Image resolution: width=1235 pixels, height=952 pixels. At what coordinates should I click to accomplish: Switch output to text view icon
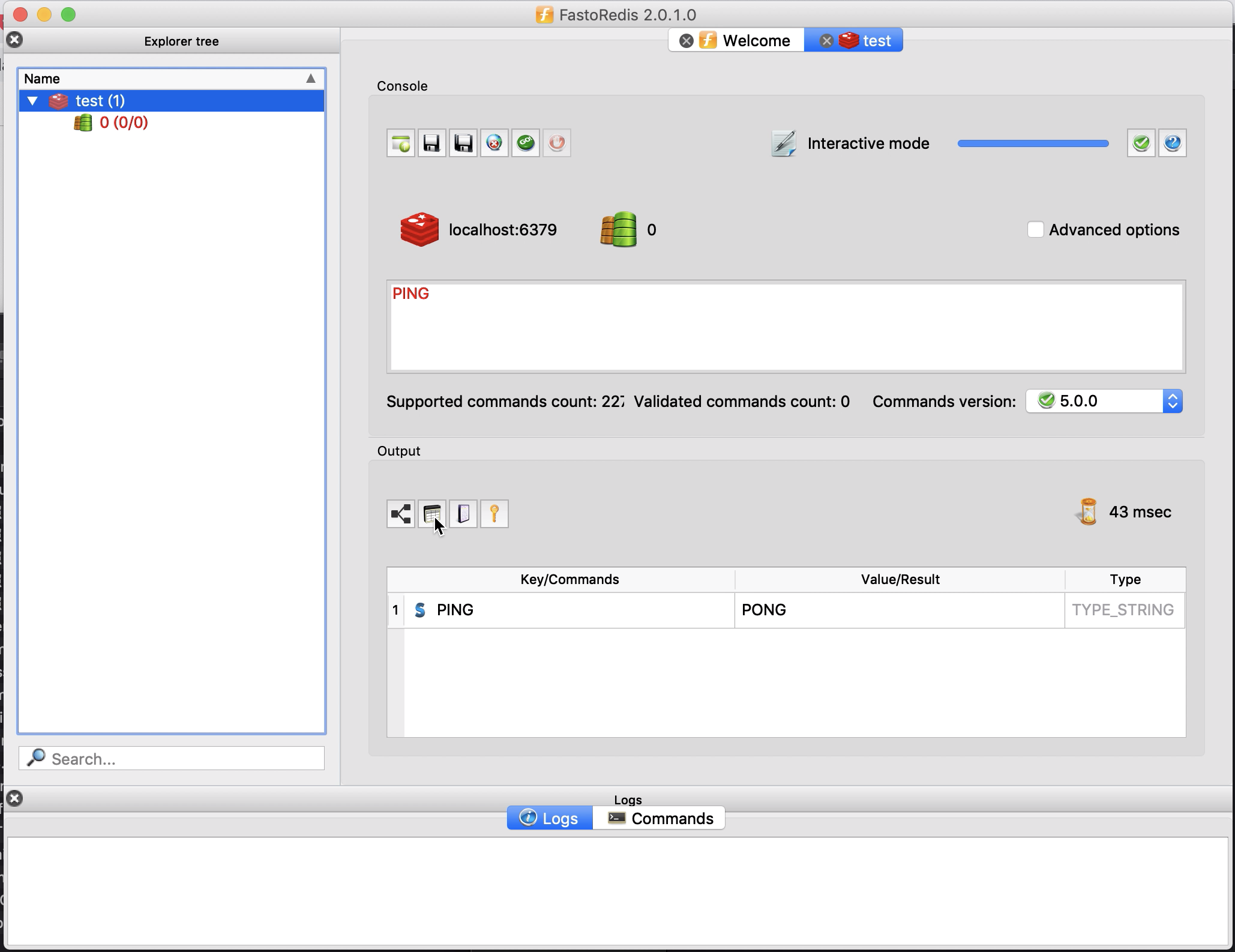tap(463, 514)
